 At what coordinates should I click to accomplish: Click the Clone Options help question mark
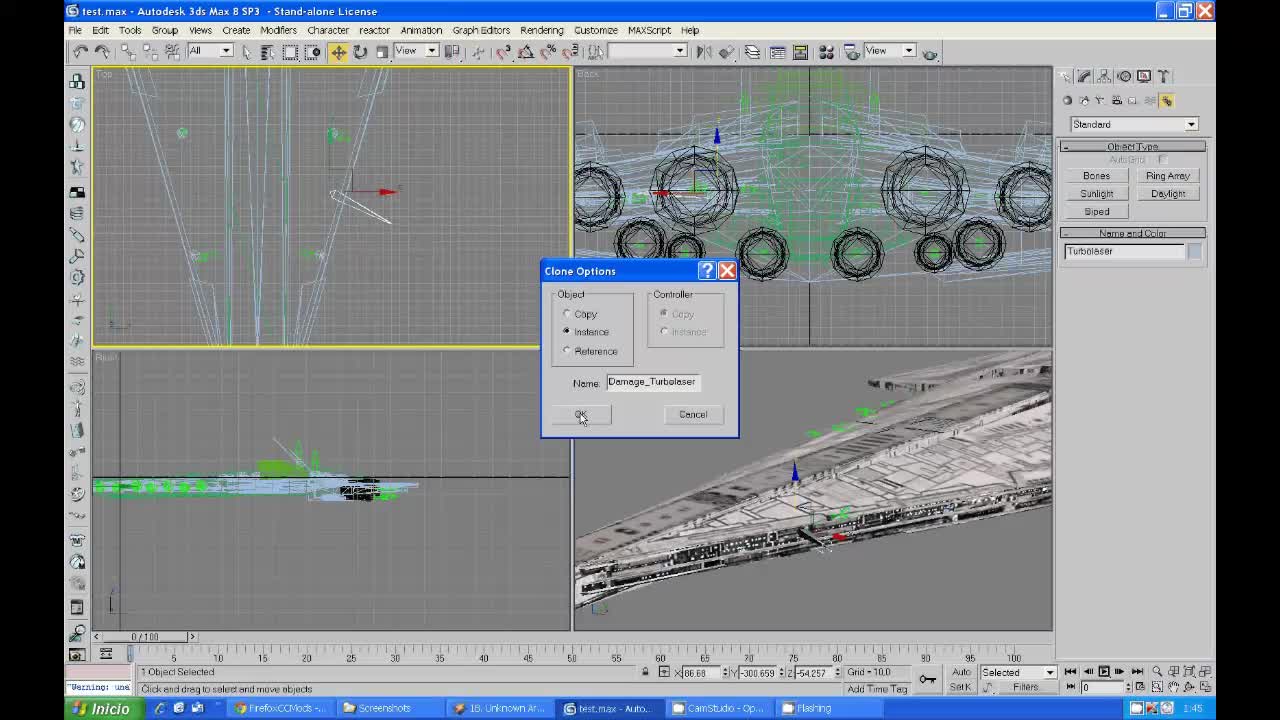point(707,271)
